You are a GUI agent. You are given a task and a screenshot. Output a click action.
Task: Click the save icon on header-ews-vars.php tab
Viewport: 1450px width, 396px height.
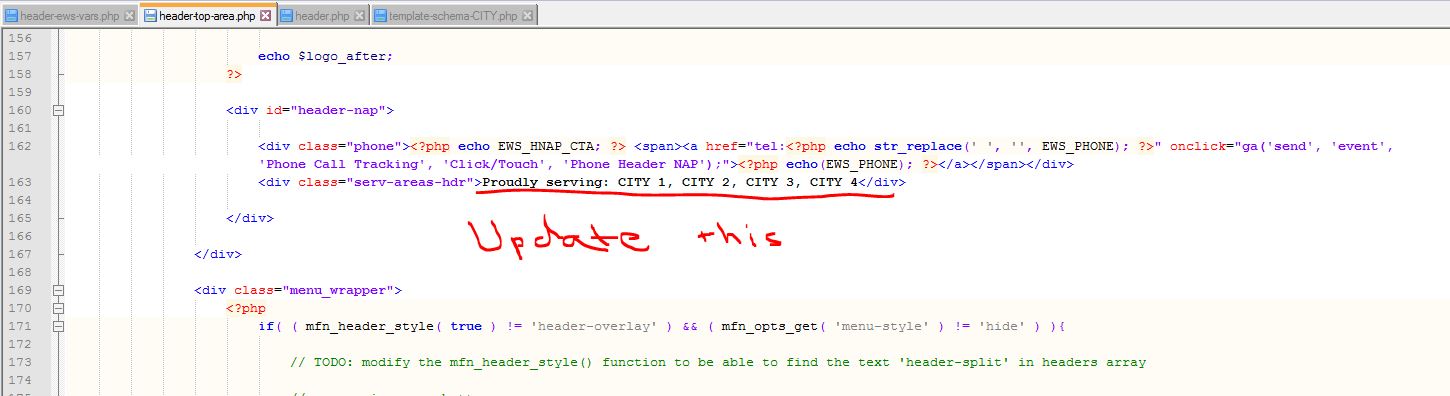[11, 16]
